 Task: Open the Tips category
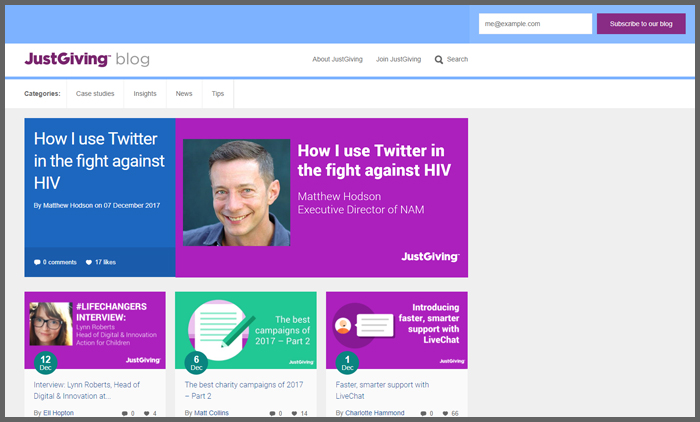coord(218,94)
